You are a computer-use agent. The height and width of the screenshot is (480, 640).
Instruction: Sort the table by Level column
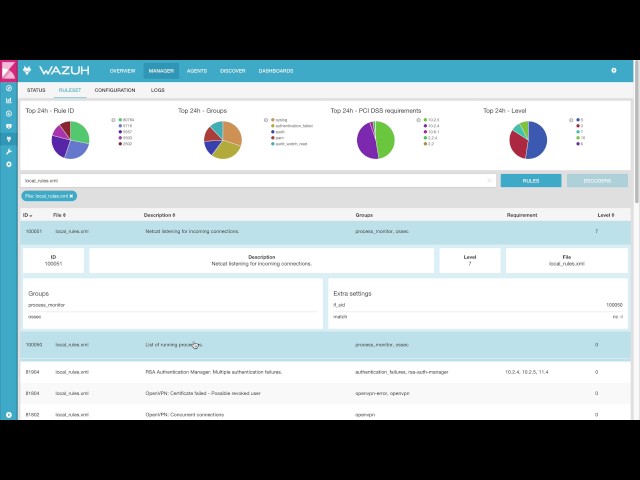(x=606, y=215)
